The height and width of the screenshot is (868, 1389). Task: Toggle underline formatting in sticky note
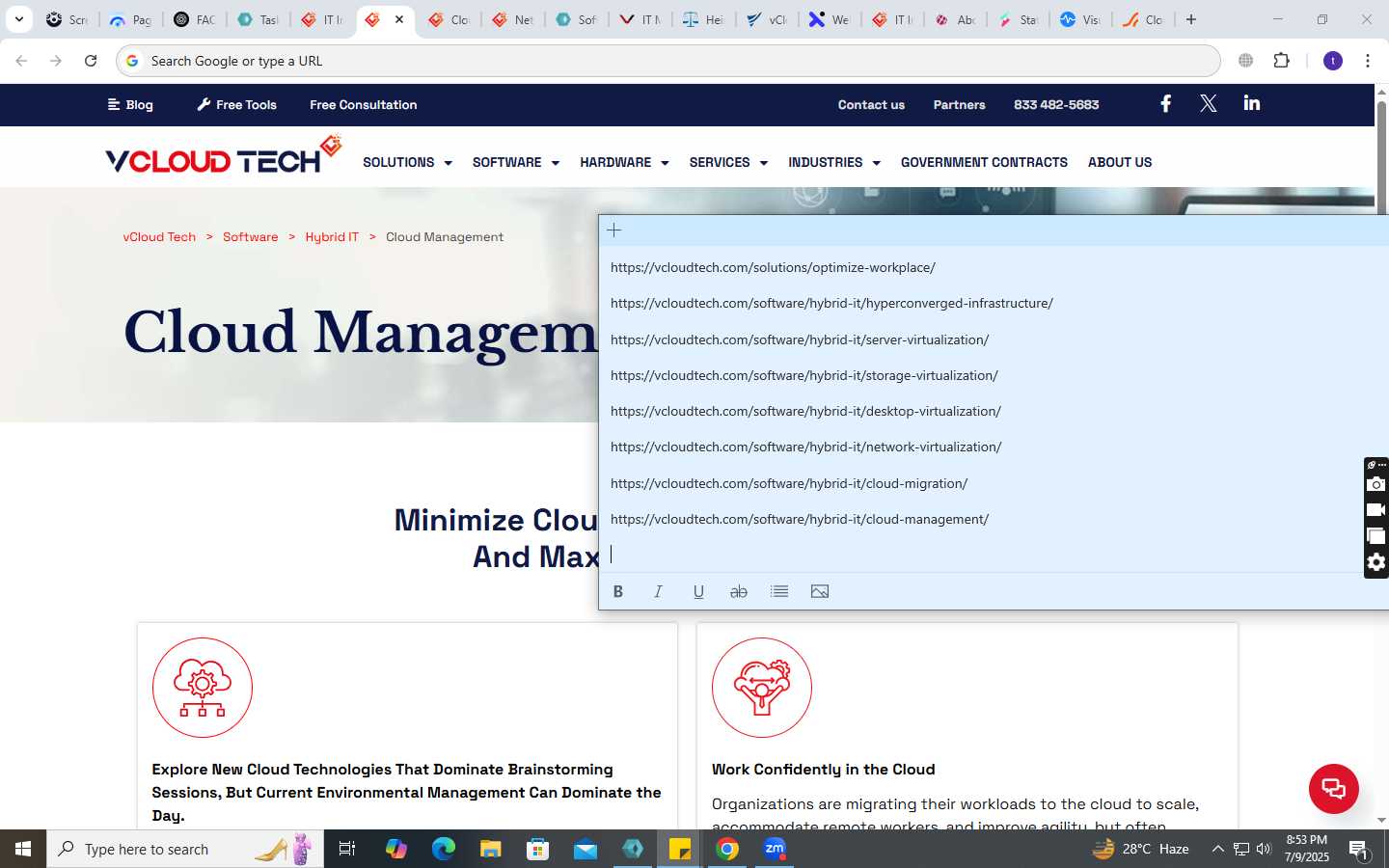pos(698,591)
